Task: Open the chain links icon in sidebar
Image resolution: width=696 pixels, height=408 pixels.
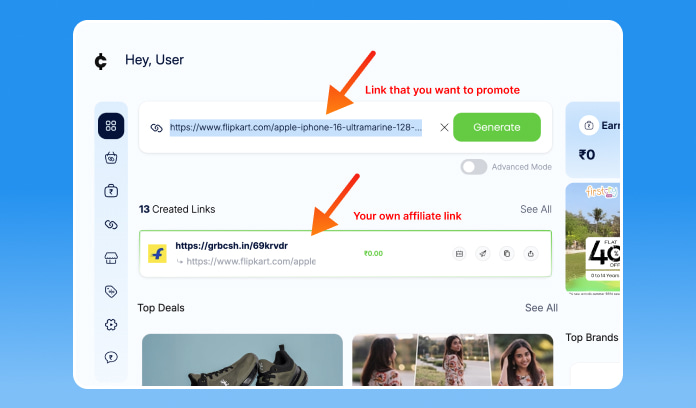Action: (111, 225)
